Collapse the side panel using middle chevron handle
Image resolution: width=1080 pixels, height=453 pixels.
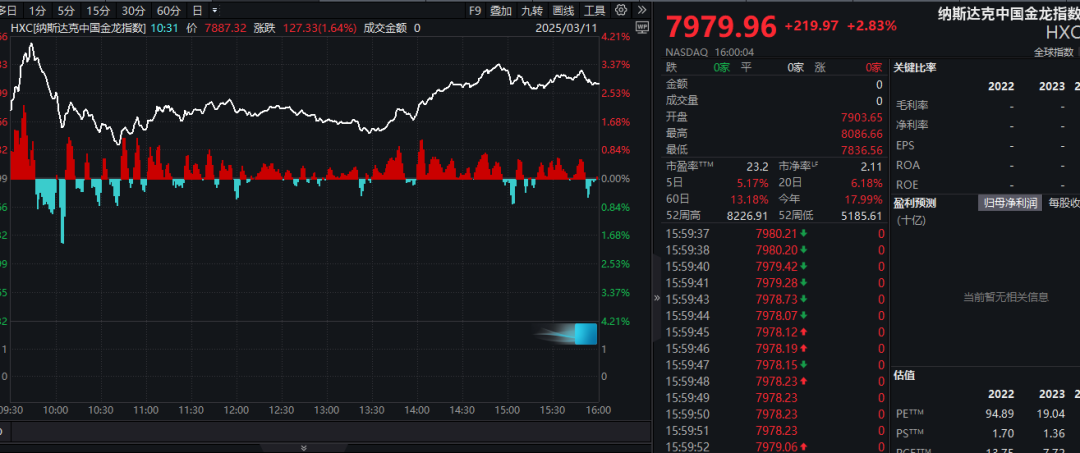(656, 298)
